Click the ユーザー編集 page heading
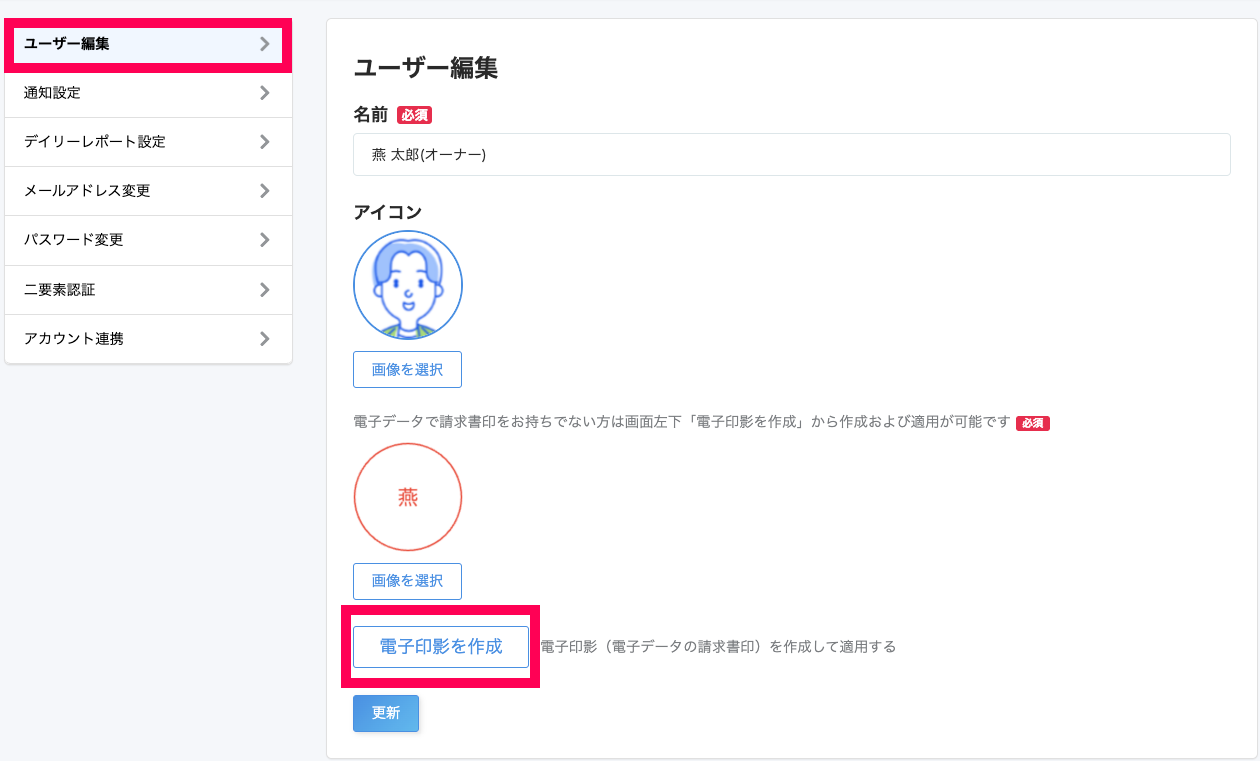Image resolution: width=1260 pixels, height=761 pixels. pyautogui.click(x=426, y=68)
